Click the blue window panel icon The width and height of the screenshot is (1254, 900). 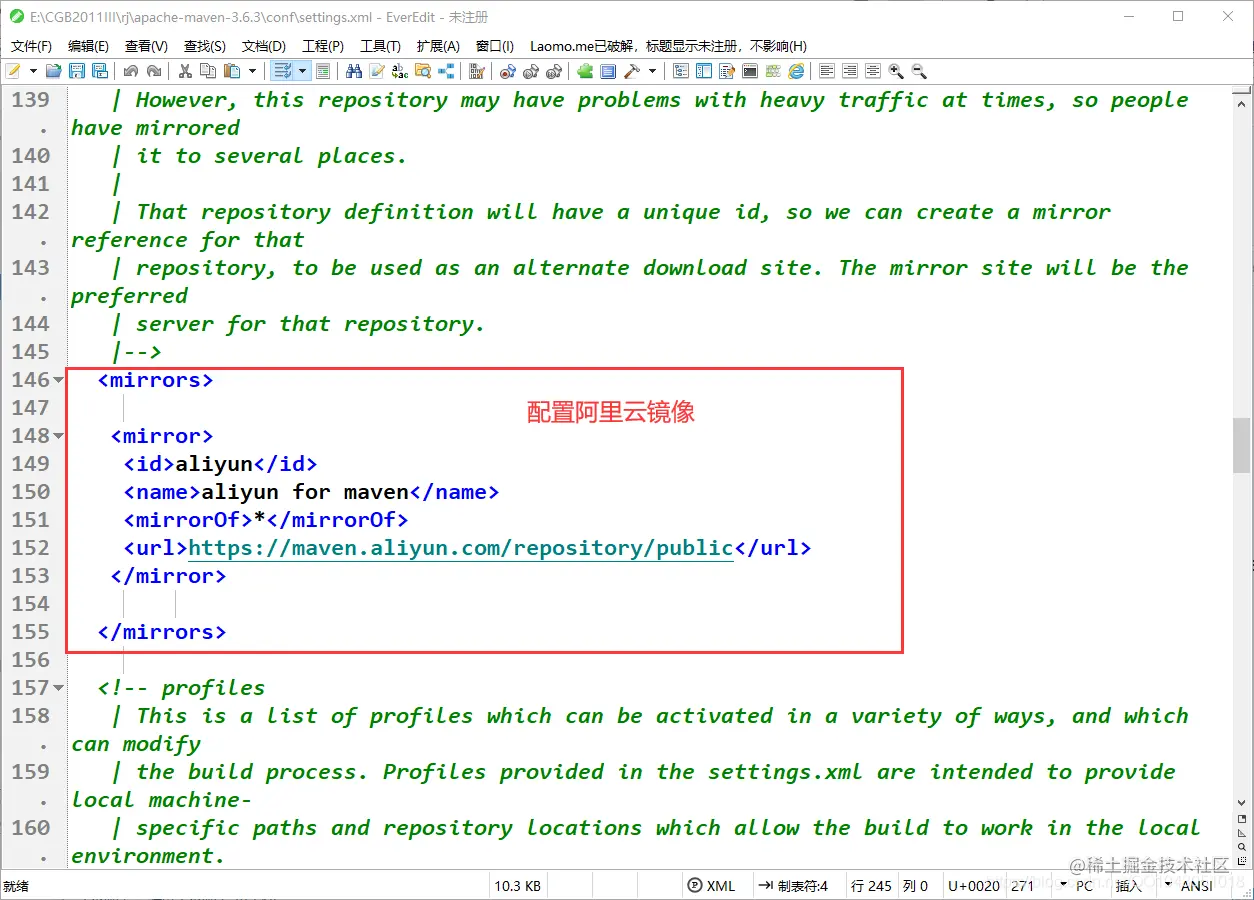(608, 71)
